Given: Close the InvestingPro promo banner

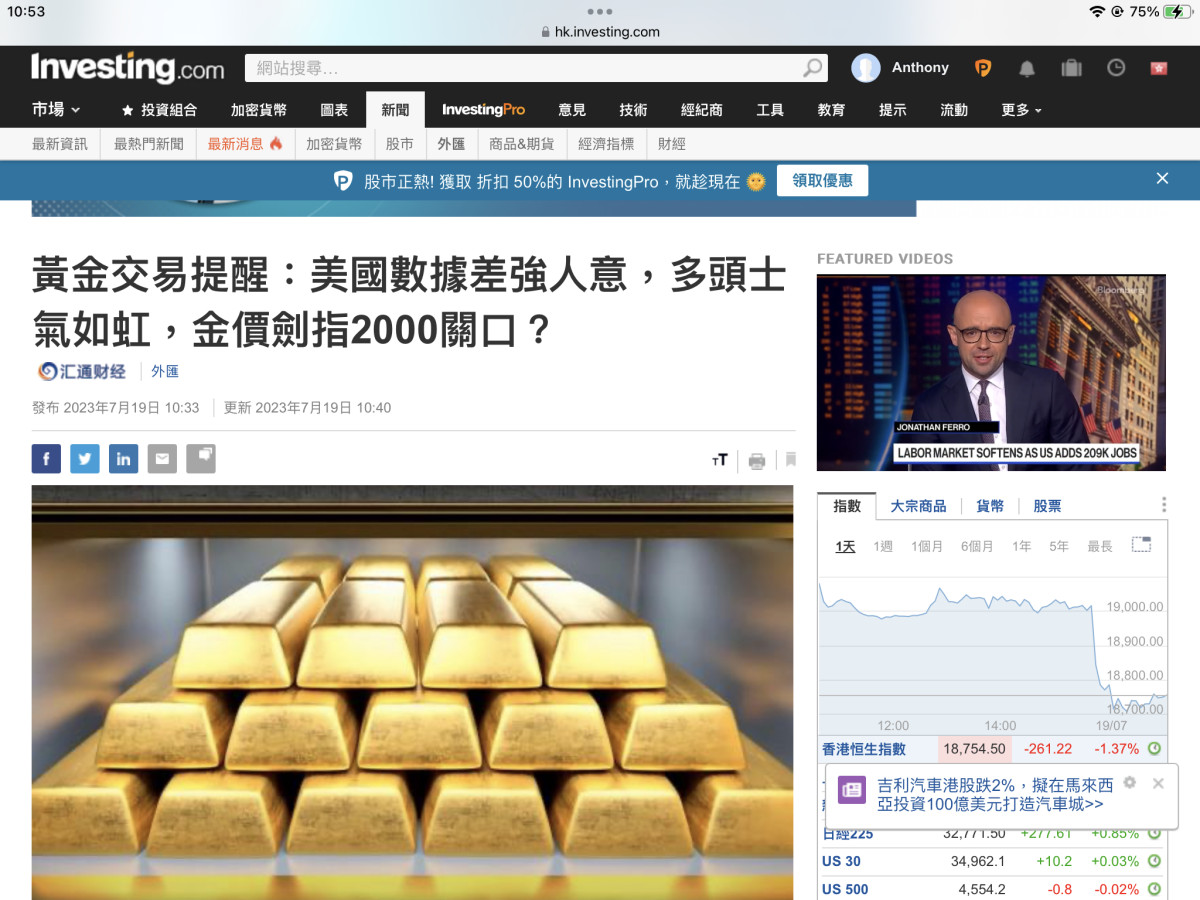Looking at the screenshot, I should click(1162, 178).
